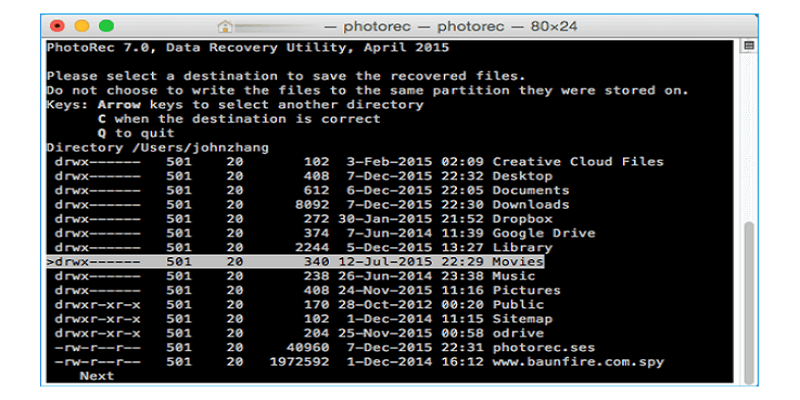Choose the Pictures directory
Viewport: 800px width, 400px height.
[526, 290]
